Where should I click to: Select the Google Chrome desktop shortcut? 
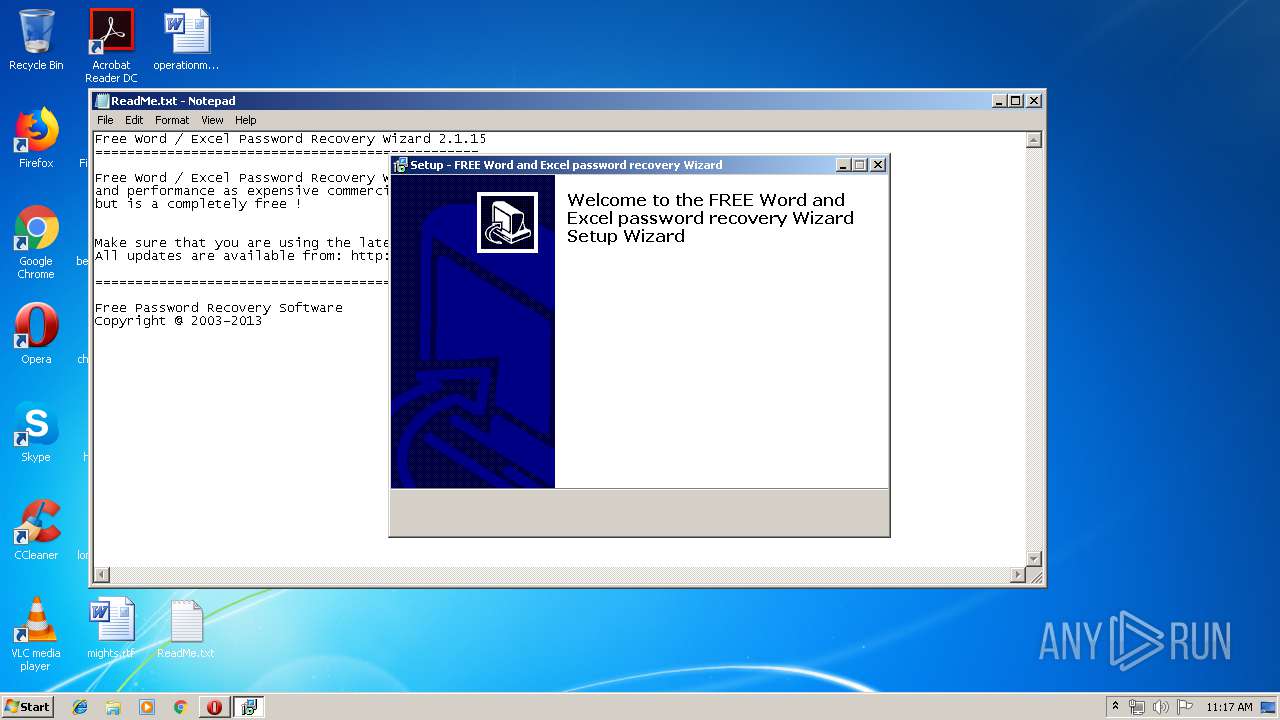click(x=36, y=242)
